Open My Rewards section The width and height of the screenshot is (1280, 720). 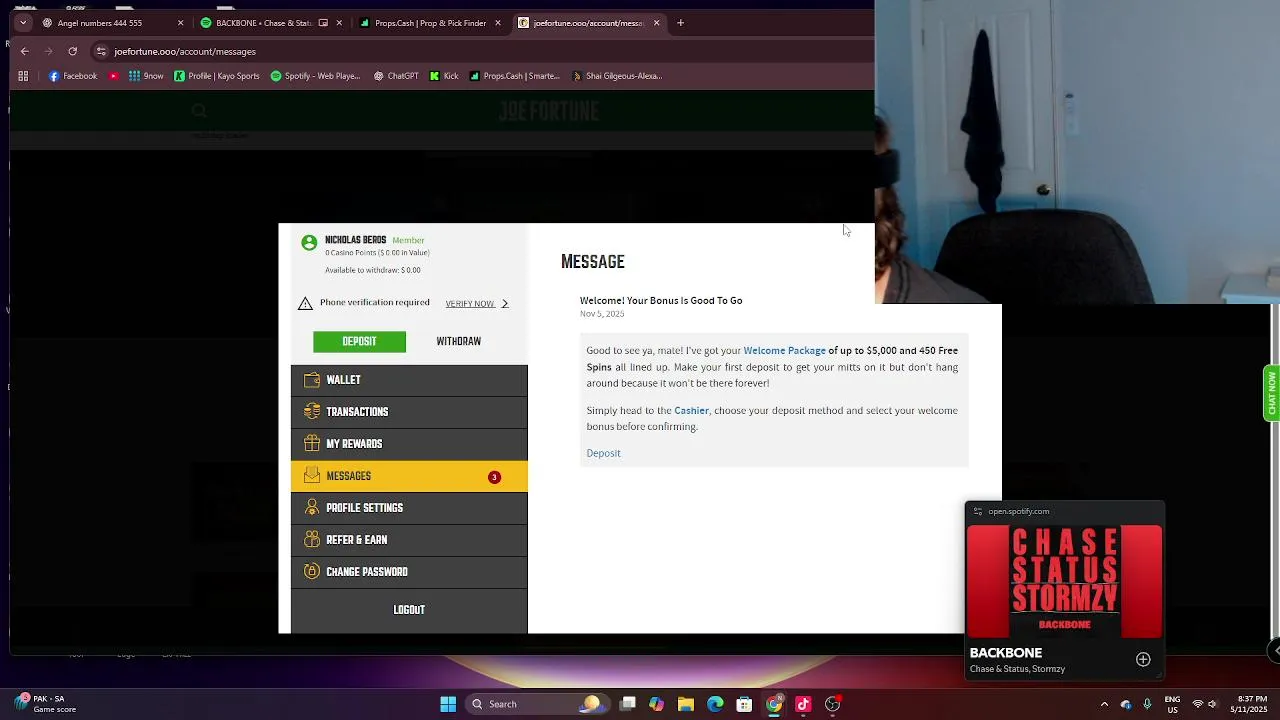coord(409,444)
